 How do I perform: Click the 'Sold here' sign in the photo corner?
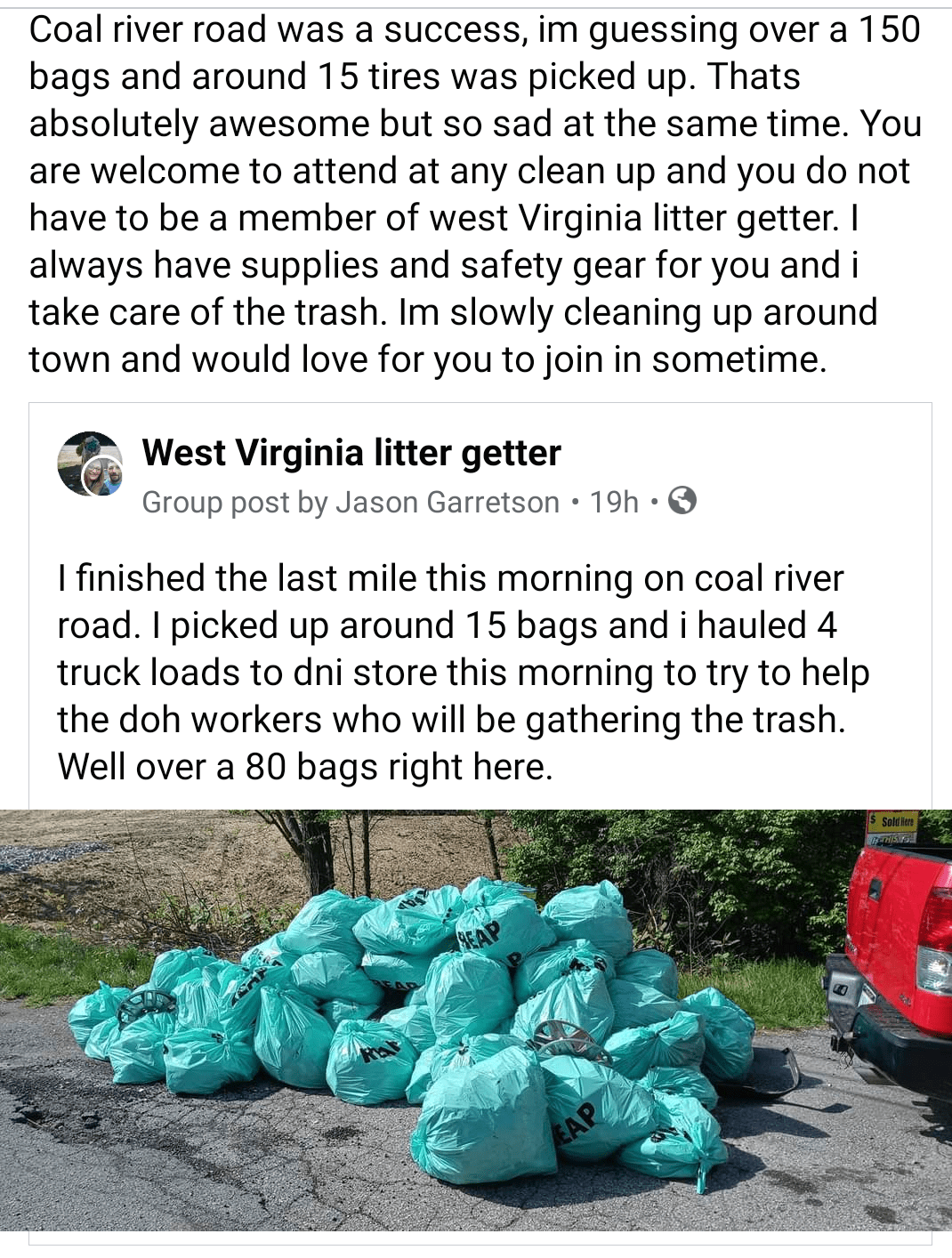click(x=895, y=823)
